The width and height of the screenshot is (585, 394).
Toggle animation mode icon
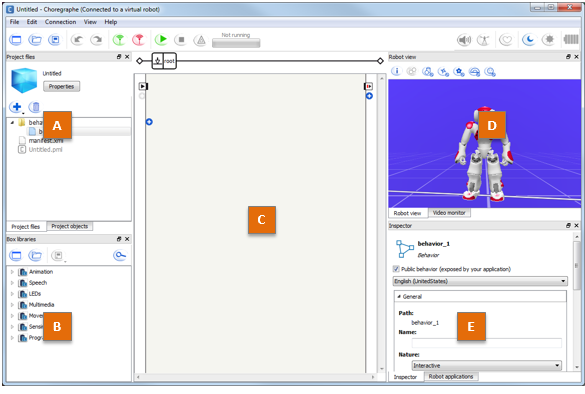(483, 40)
